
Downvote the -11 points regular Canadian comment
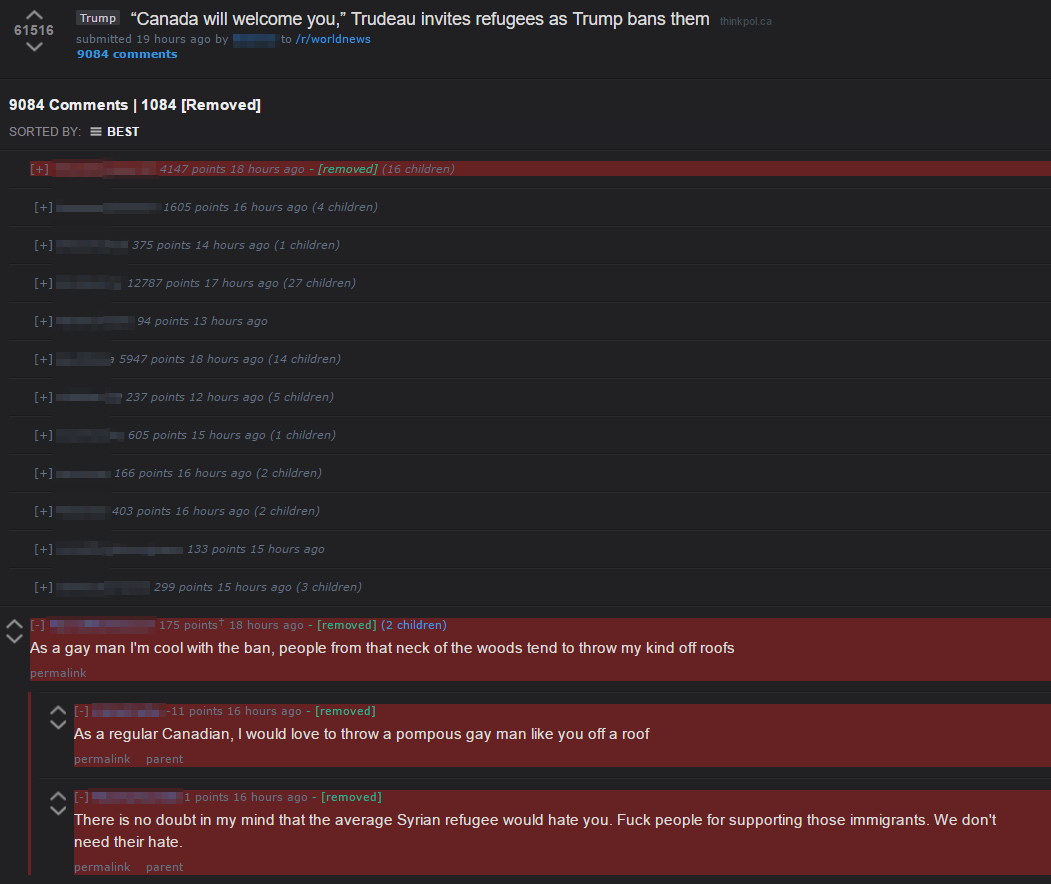(58, 724)
